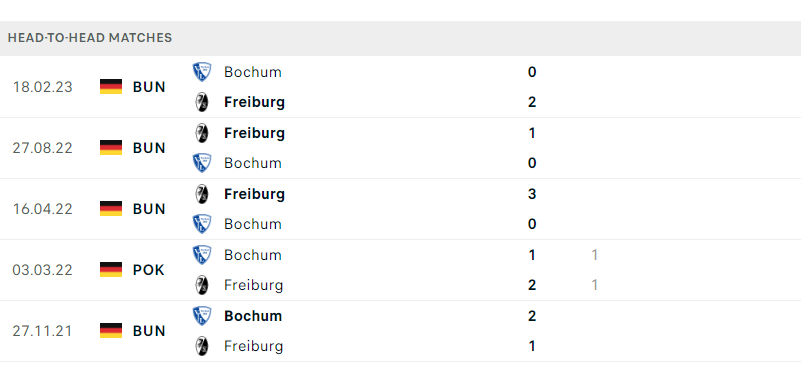Click Bochum crest in 27.08.22 match
This screenshot has height=374, width=801.
(202, 163)
